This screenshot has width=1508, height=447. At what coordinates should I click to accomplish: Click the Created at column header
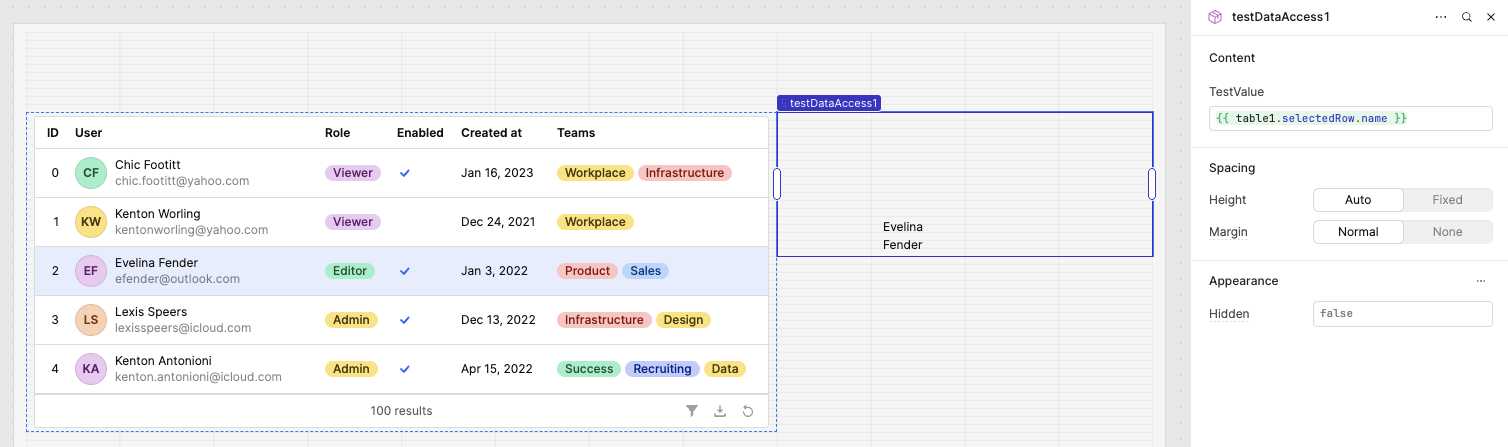[491, 133]
